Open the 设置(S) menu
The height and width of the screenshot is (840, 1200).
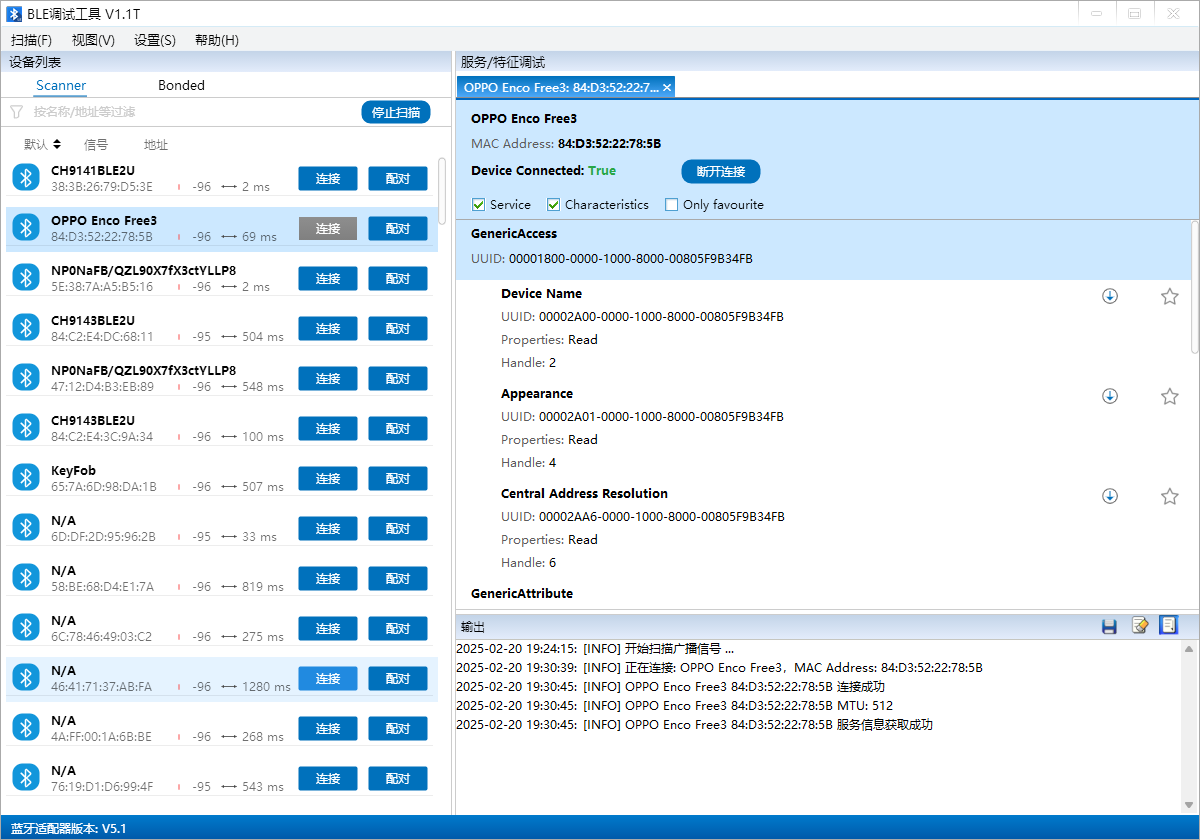tap(154, 40)
